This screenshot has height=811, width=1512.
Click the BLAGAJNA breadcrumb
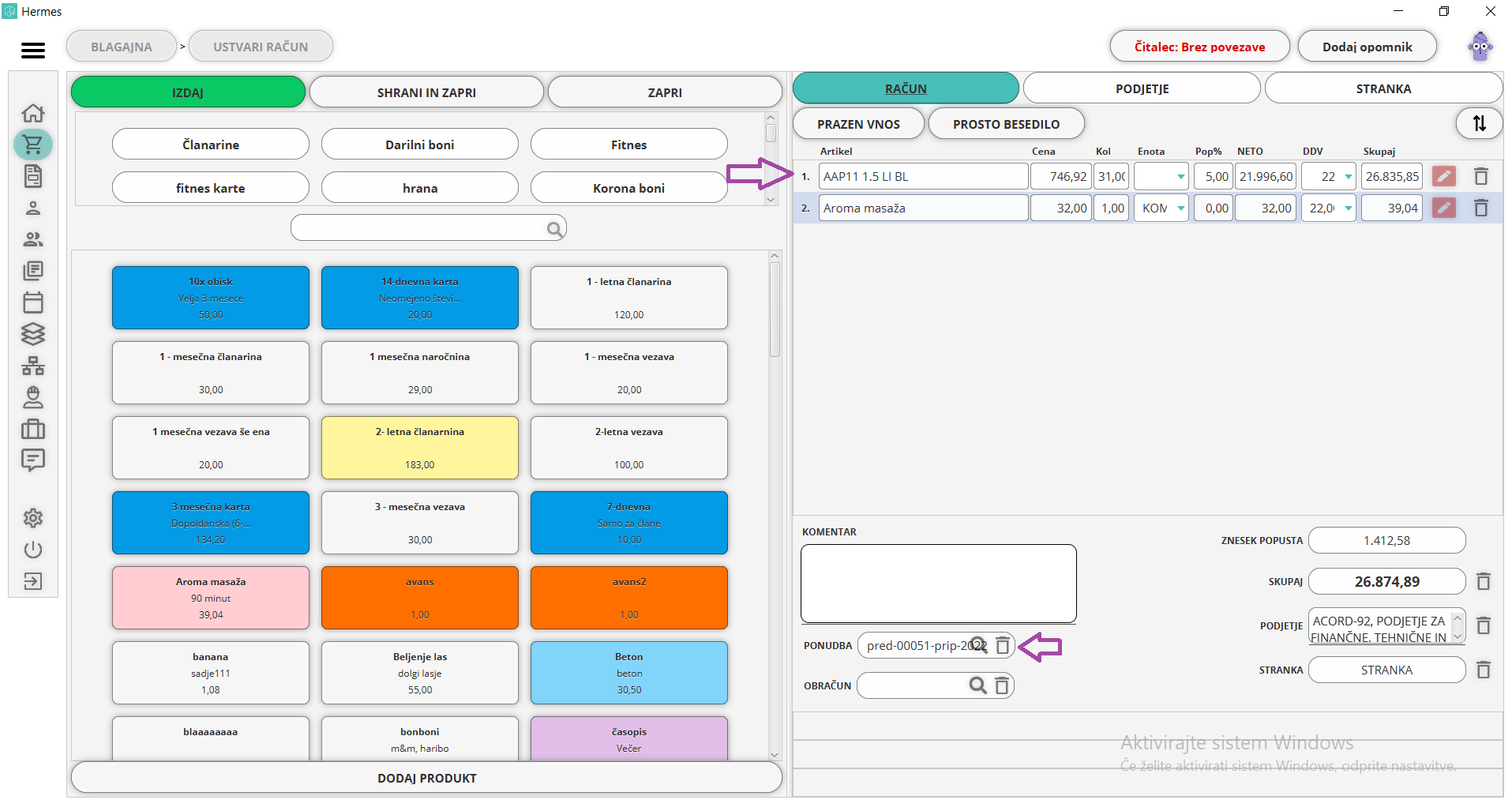(x=122, y=47)
